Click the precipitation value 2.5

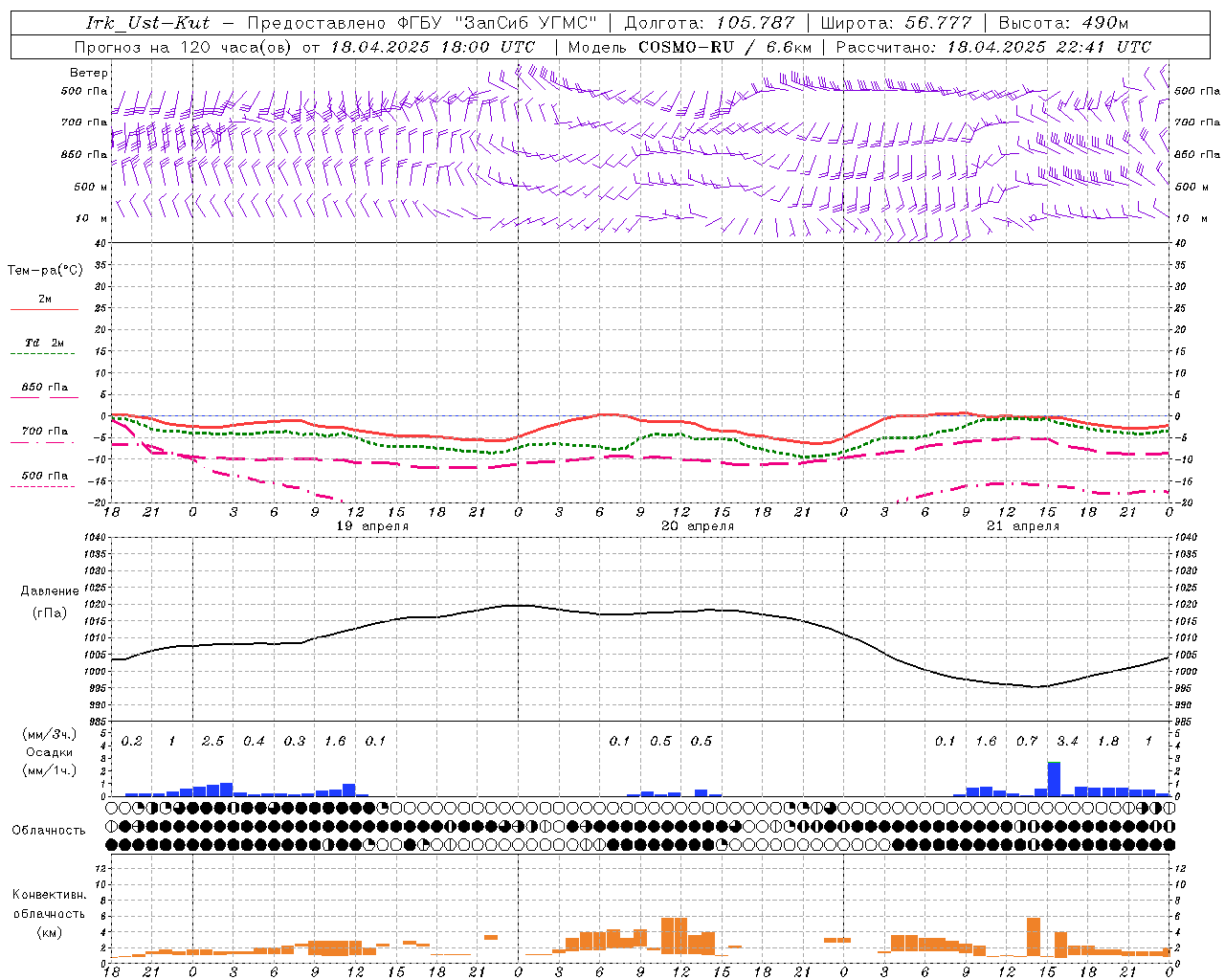(x=212, y=741)
